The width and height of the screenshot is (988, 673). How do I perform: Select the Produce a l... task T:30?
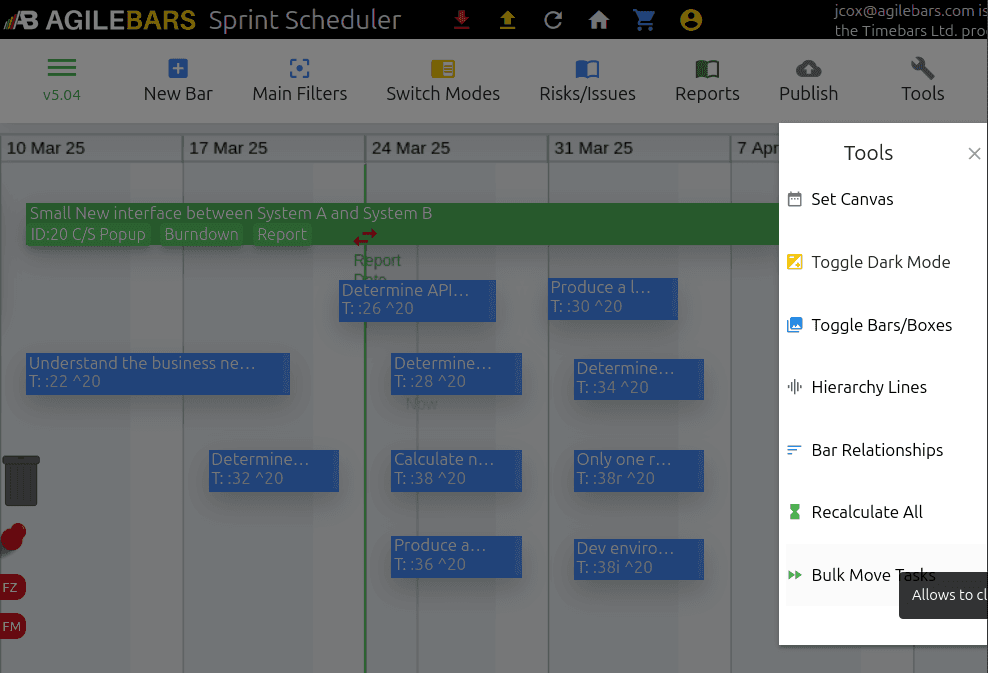(612, 298)
